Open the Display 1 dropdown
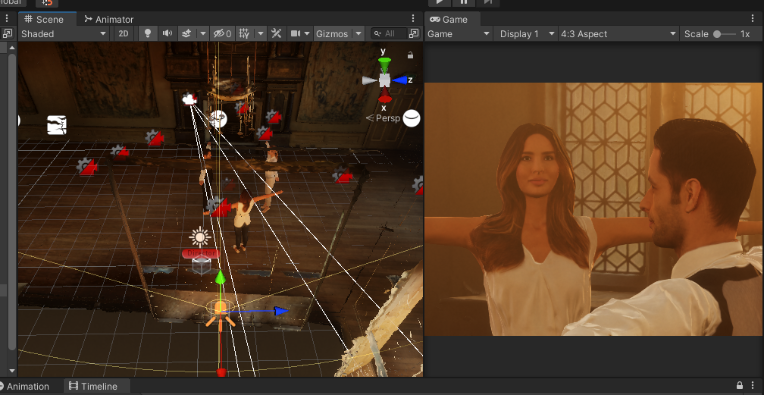The height and width of the screenshot is (395, 764). tap(525, 34)
